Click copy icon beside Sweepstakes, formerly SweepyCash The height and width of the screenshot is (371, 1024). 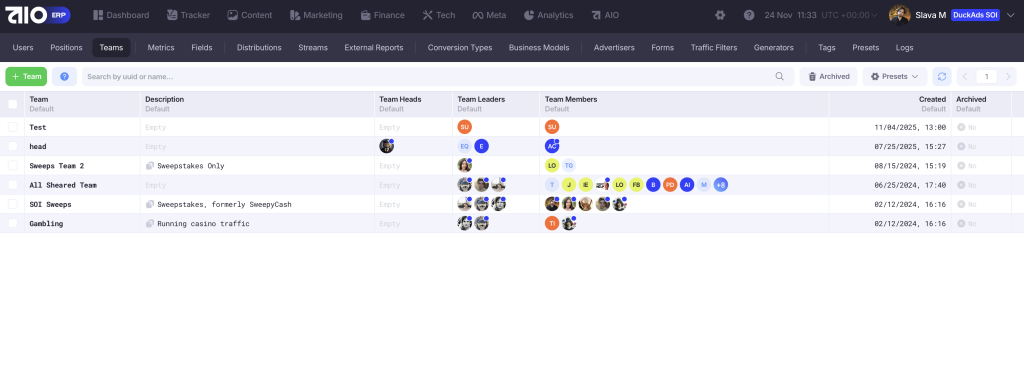(x=150, y=204)
